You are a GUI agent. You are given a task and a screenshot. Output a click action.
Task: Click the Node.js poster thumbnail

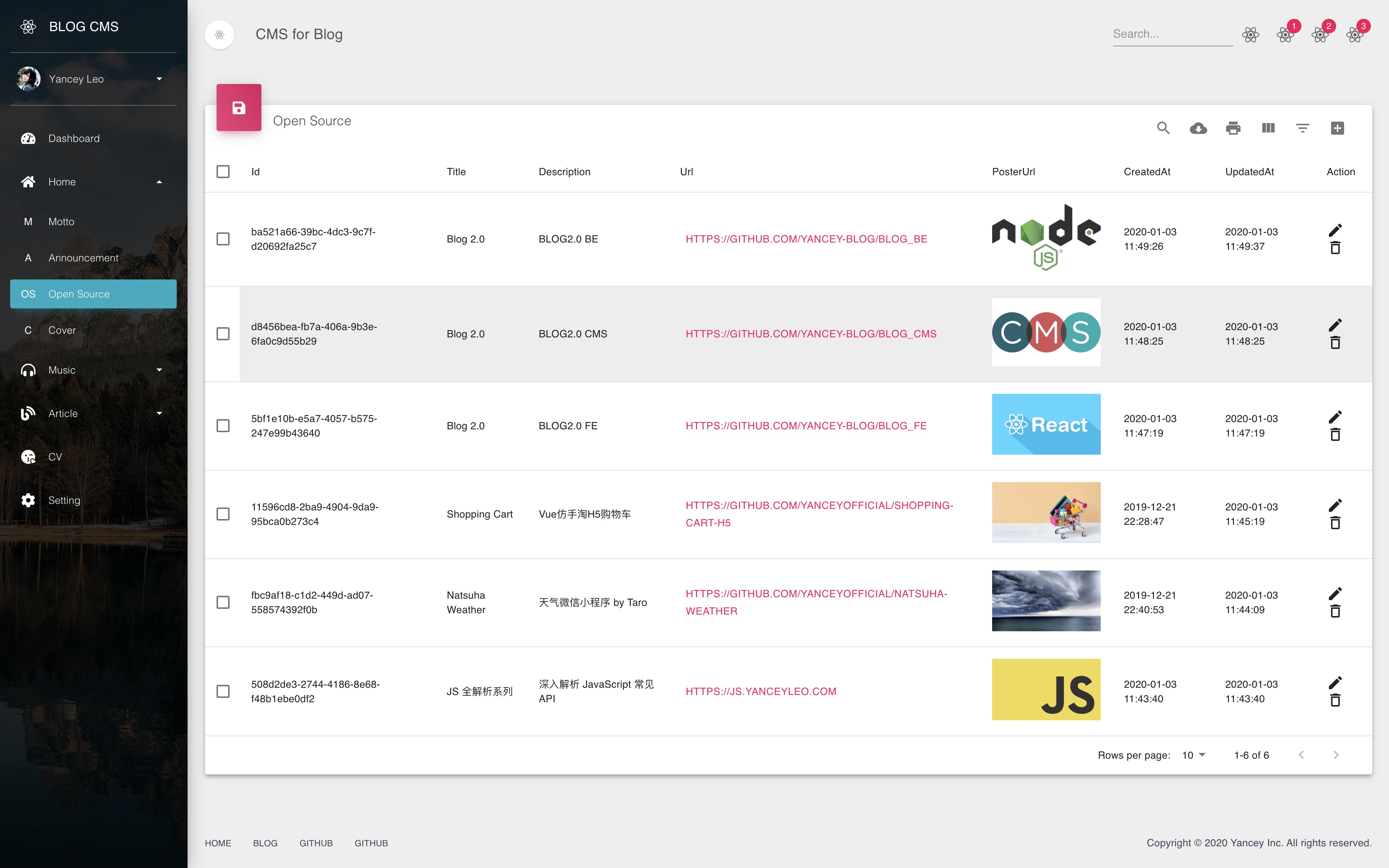tap(1046, 238)
